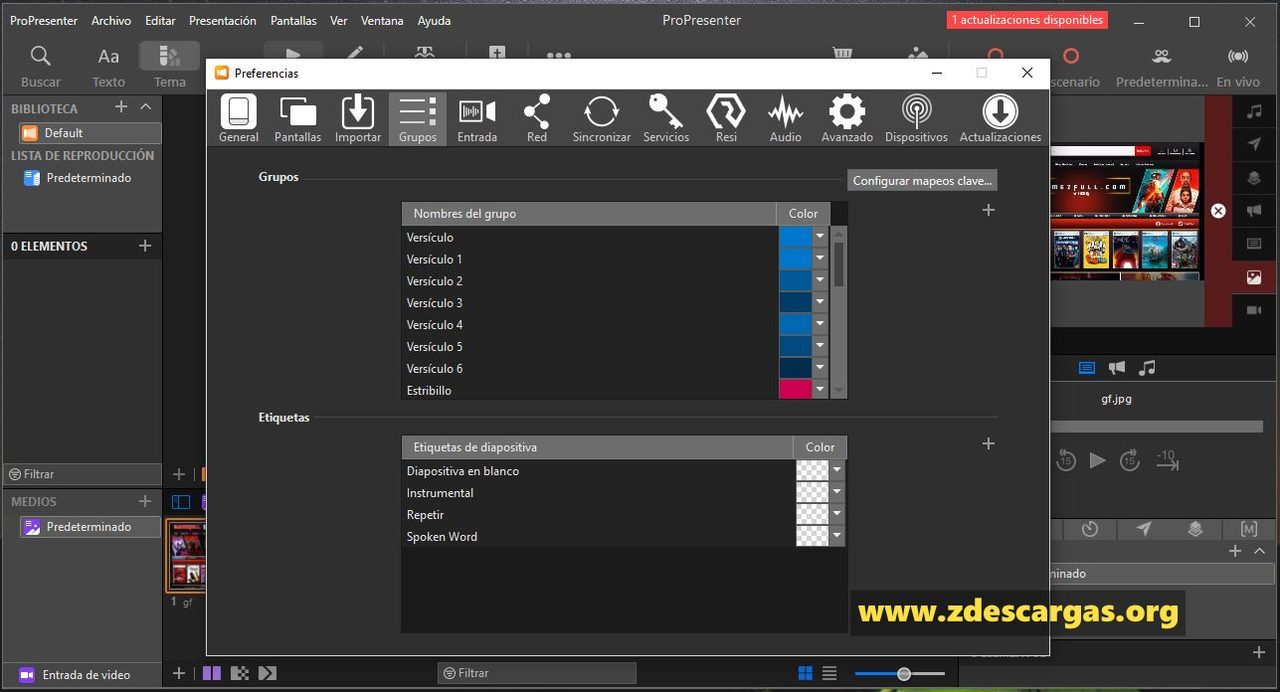The image size is (1280, 692).
Task: Click the Texto toolbar icon
Action: coord(108,66)
